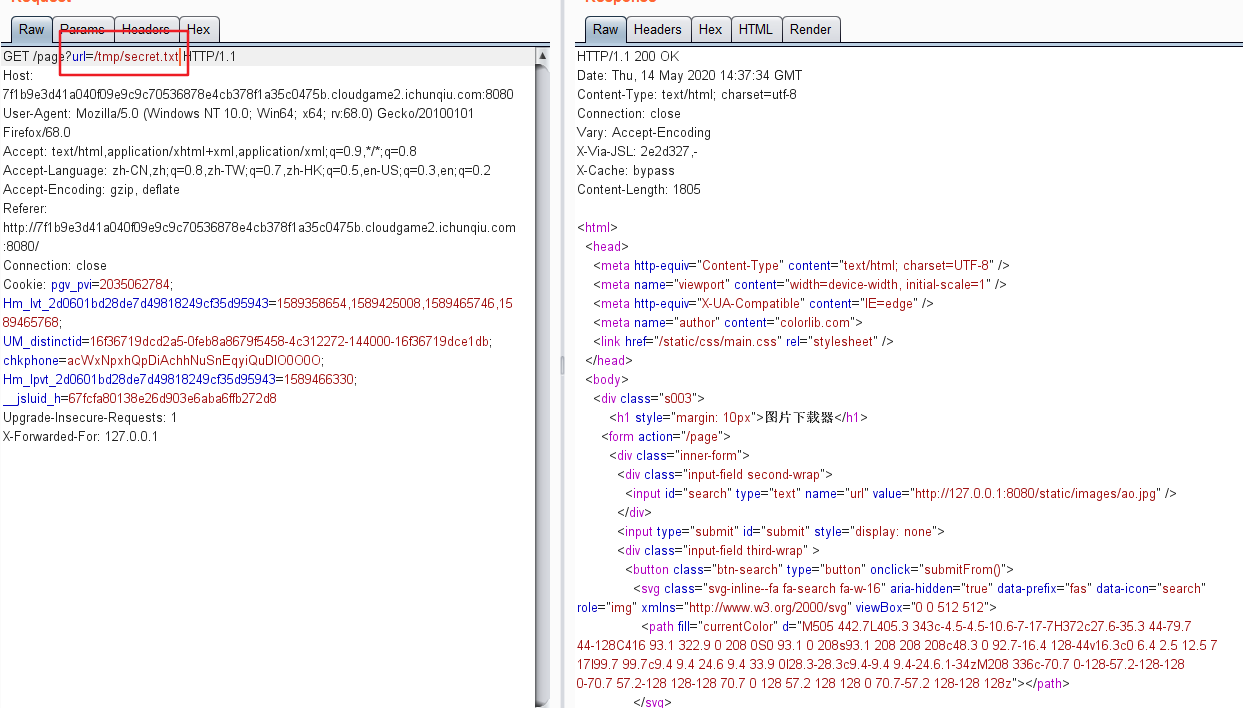Image resolution: width=1243 pixels, height=708 pixels.
Task: Click the request pane scroll-up arrow
Action: tap(543, 55)
